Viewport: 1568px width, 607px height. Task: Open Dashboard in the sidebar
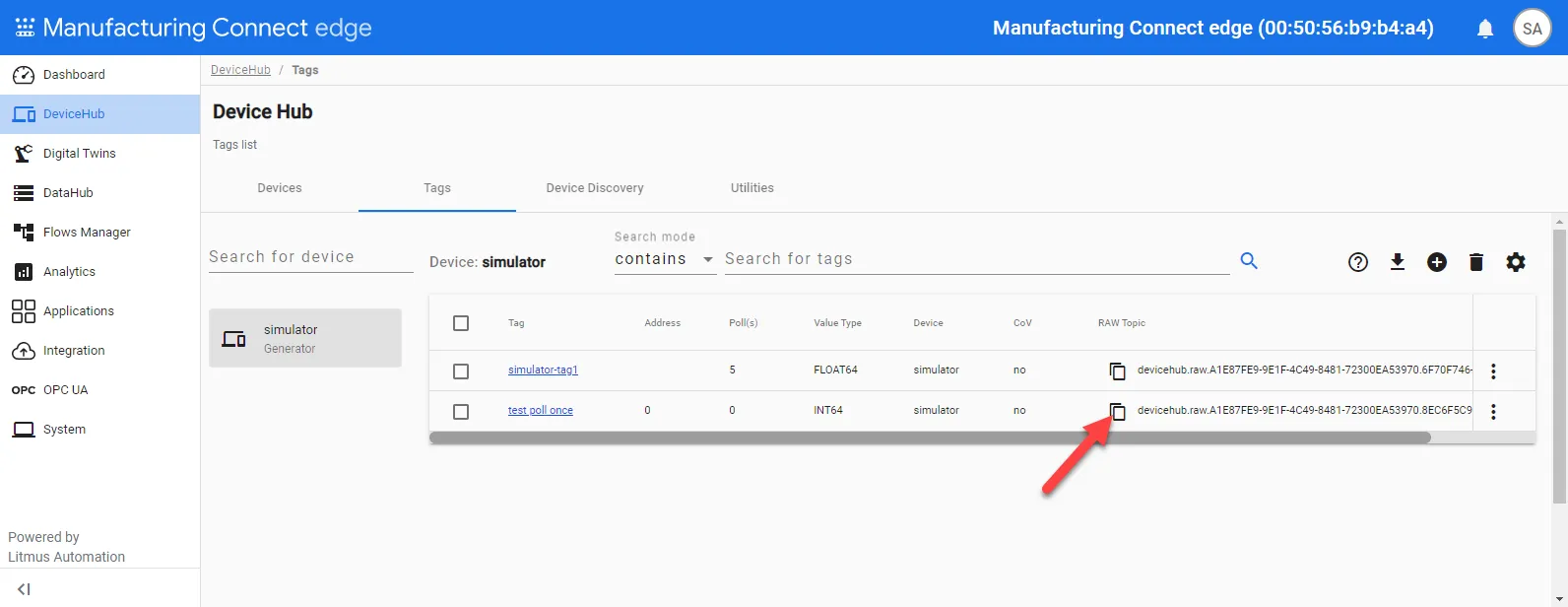tap(99, 75)
